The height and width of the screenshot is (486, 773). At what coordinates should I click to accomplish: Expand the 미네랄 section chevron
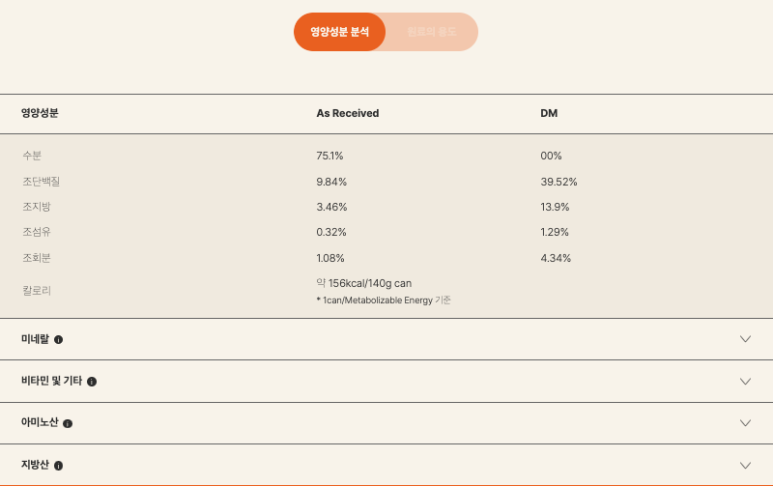click(745, 339)
